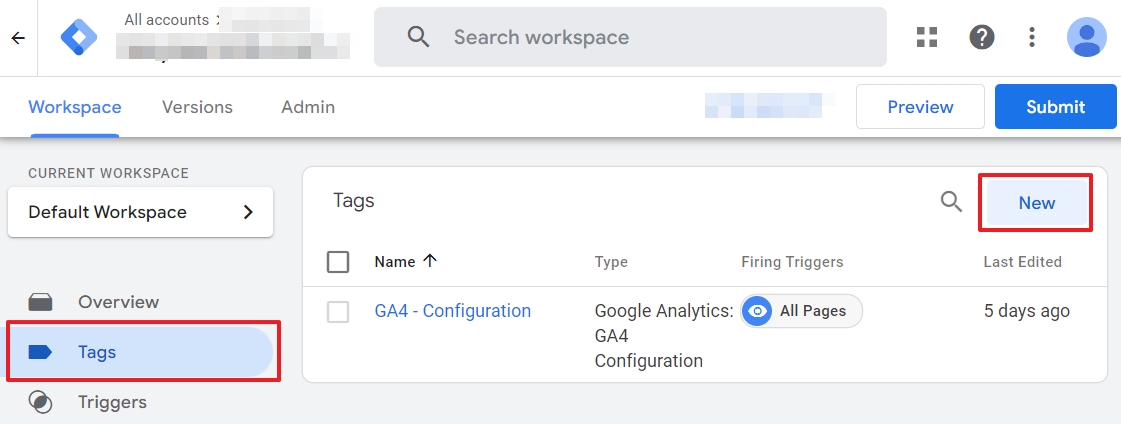Open the three-dot more options menu
The width and height of the screenshot is (1121, 424).
(x=1032, y=37)
